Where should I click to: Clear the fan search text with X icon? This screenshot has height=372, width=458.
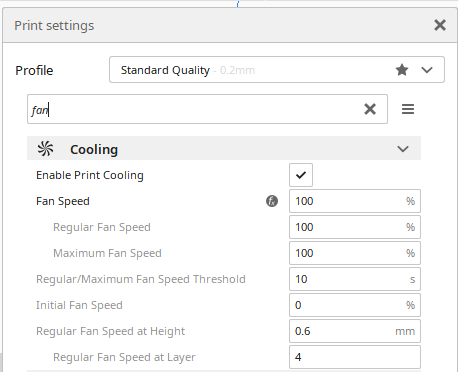[x=370, y=109]
